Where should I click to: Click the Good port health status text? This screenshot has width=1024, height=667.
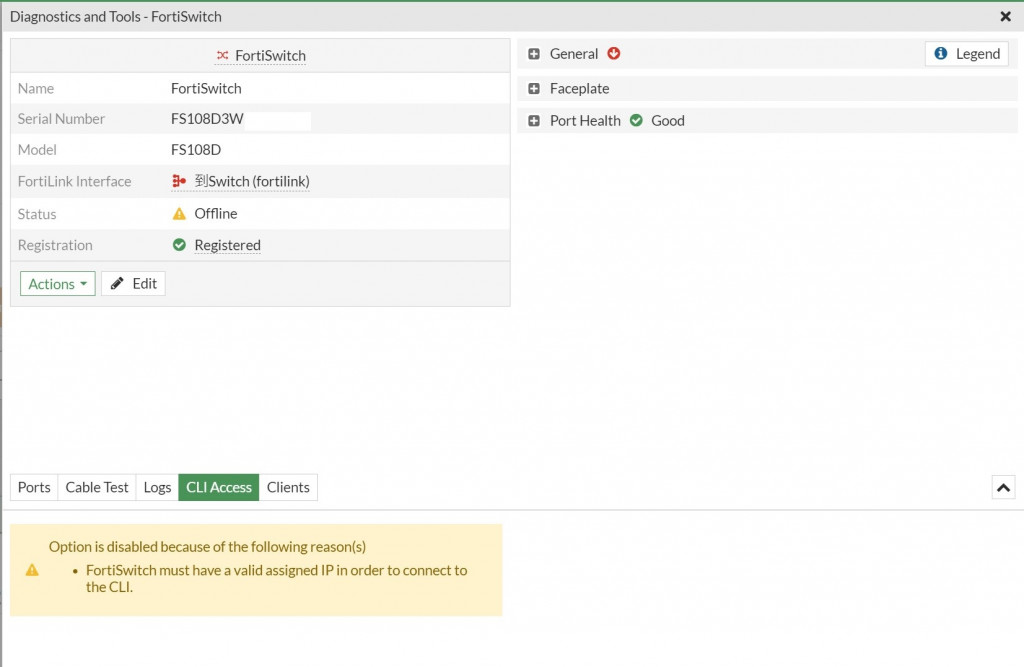click(667, 120)
